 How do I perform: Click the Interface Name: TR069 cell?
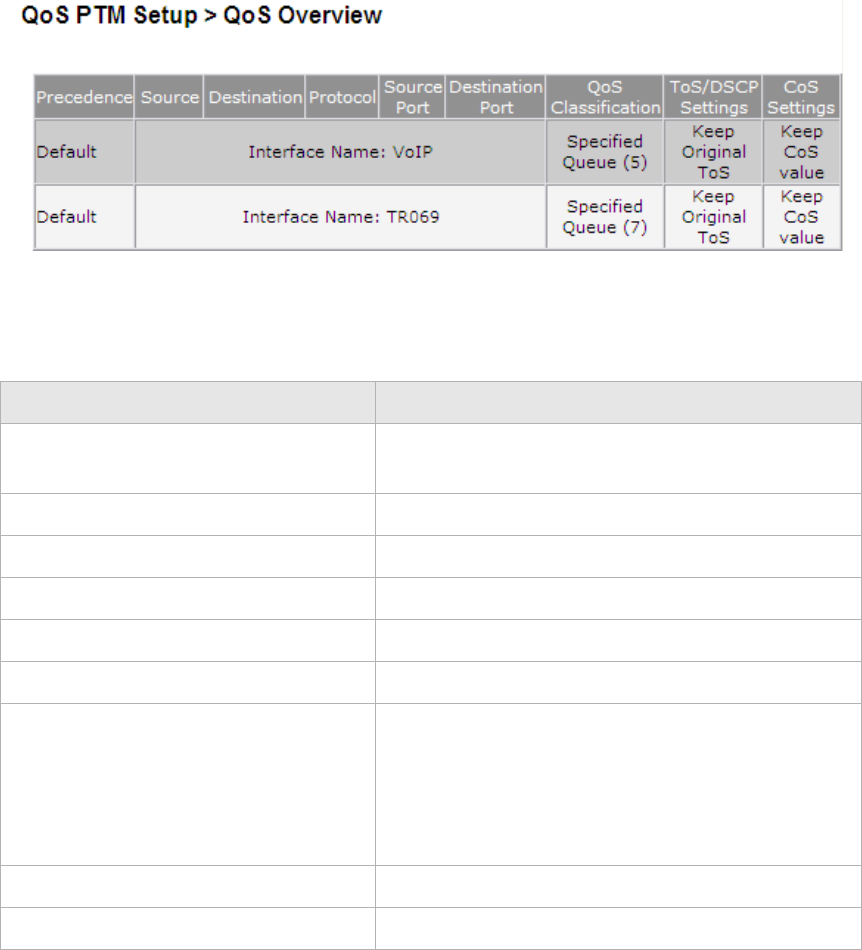pos(340,217)
